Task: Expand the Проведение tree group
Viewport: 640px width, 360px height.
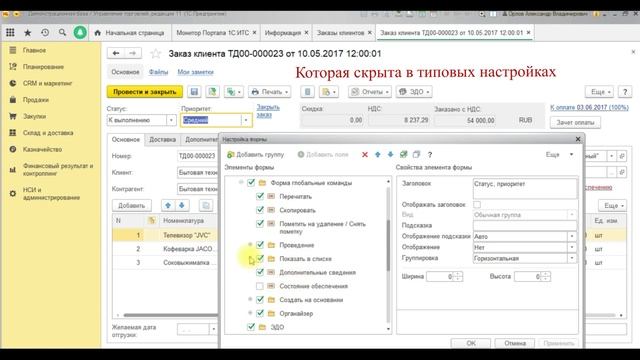Action: point(250,245)
